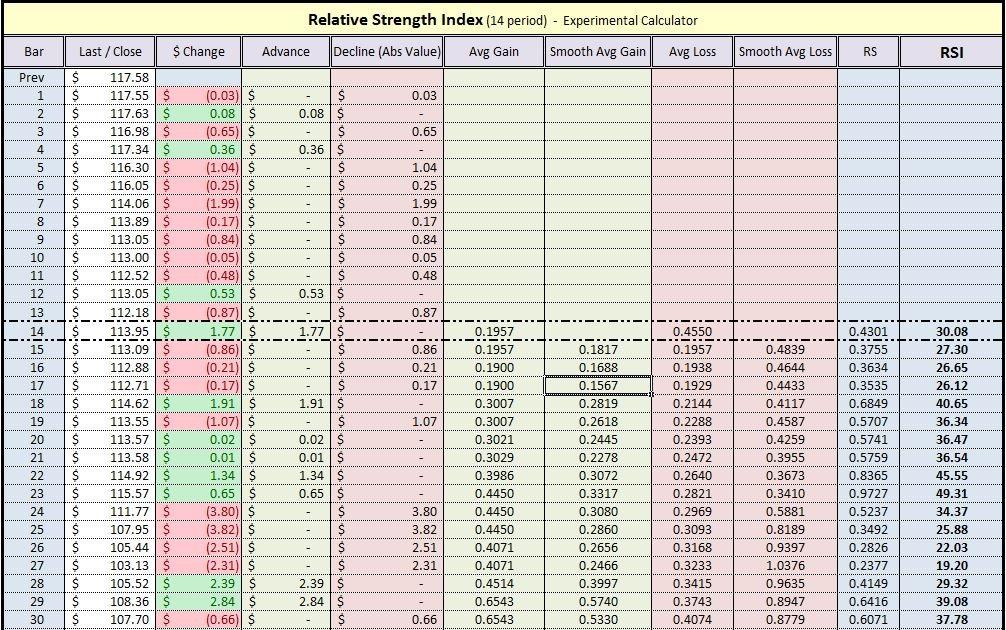Screen dimensions: 1006x630
Task: Select the Avg Gain value 0.3021
Action: 493,439
